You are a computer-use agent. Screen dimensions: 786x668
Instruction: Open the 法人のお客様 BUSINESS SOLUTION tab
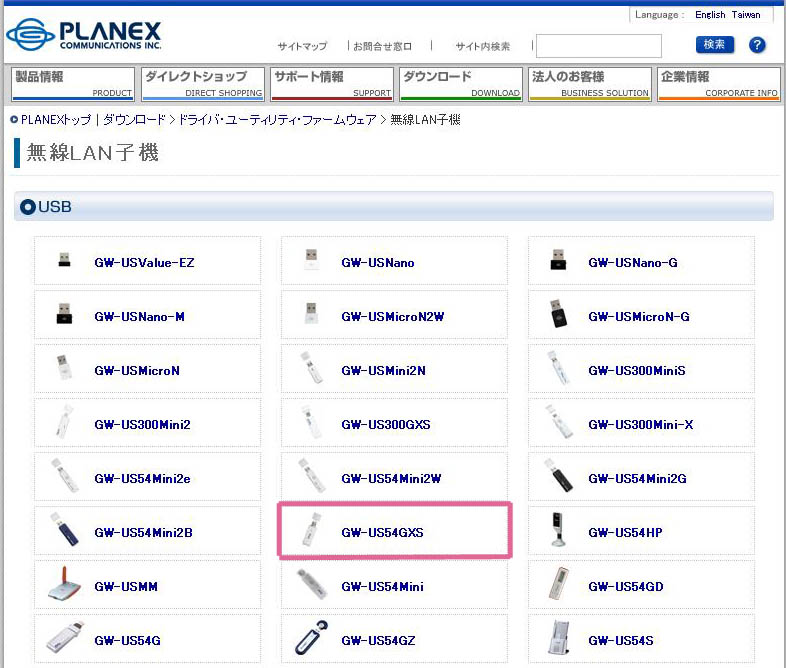coord(590,84)
